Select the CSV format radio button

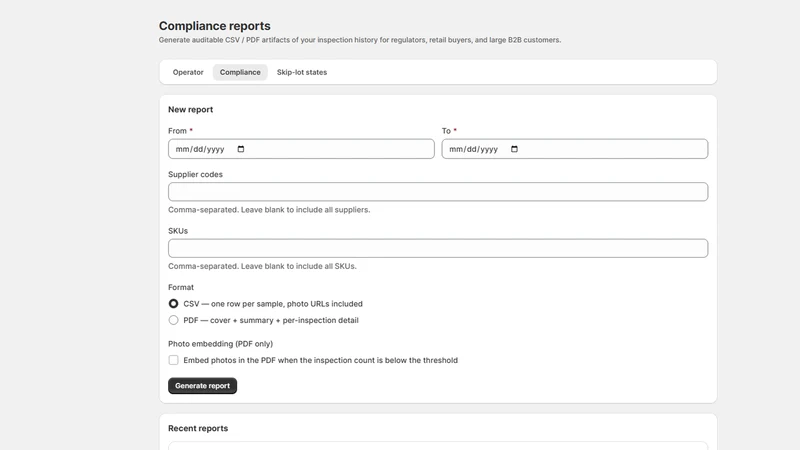tap(173, 304)
